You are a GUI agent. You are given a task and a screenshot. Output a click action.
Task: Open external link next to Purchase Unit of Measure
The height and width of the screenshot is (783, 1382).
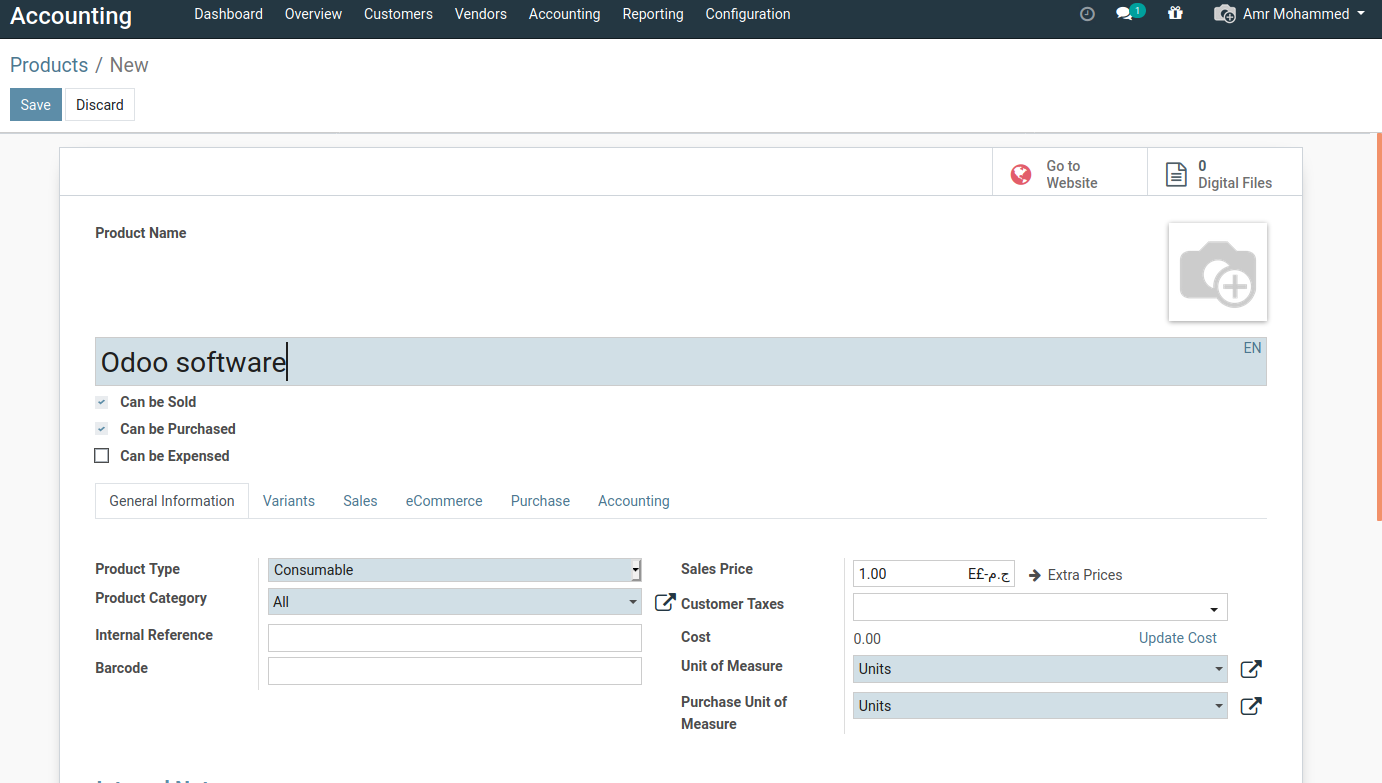point(1250,706)
